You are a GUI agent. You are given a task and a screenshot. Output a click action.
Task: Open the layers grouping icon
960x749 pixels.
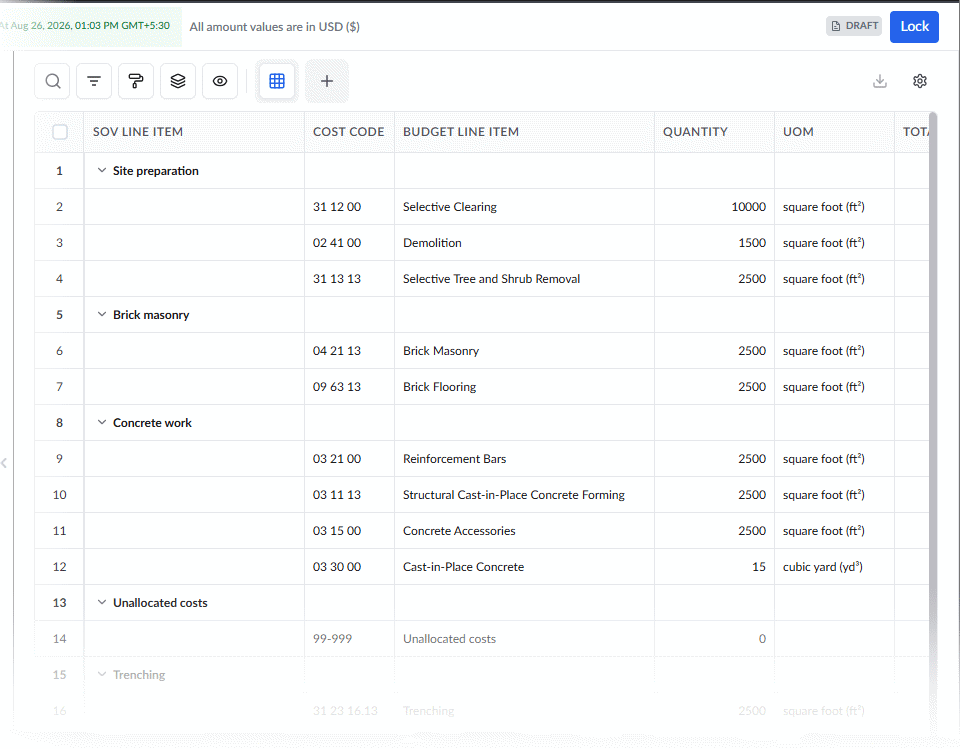pyautogui.click(x=178, y=81)
